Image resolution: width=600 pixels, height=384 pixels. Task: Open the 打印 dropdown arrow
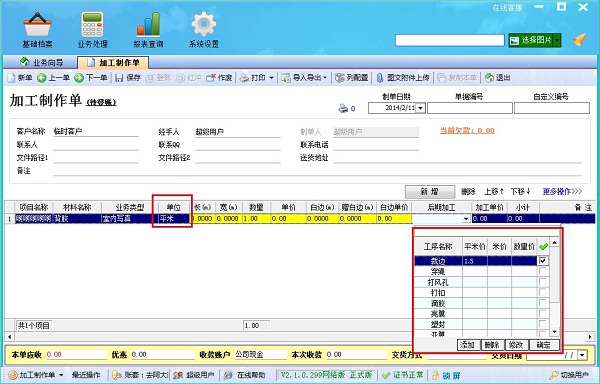point(271,78)
